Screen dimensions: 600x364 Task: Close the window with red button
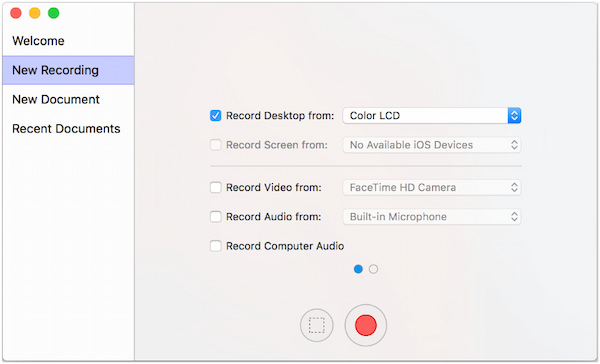pyautogui.click(x=16, y=13)
